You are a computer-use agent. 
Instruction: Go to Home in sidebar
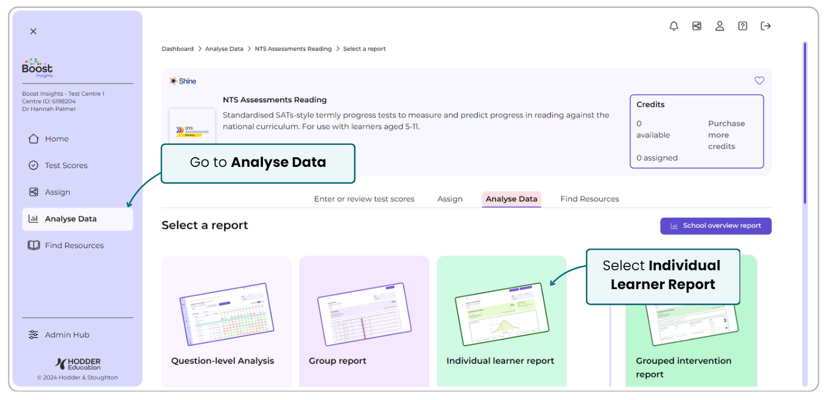tap(56, 139)
